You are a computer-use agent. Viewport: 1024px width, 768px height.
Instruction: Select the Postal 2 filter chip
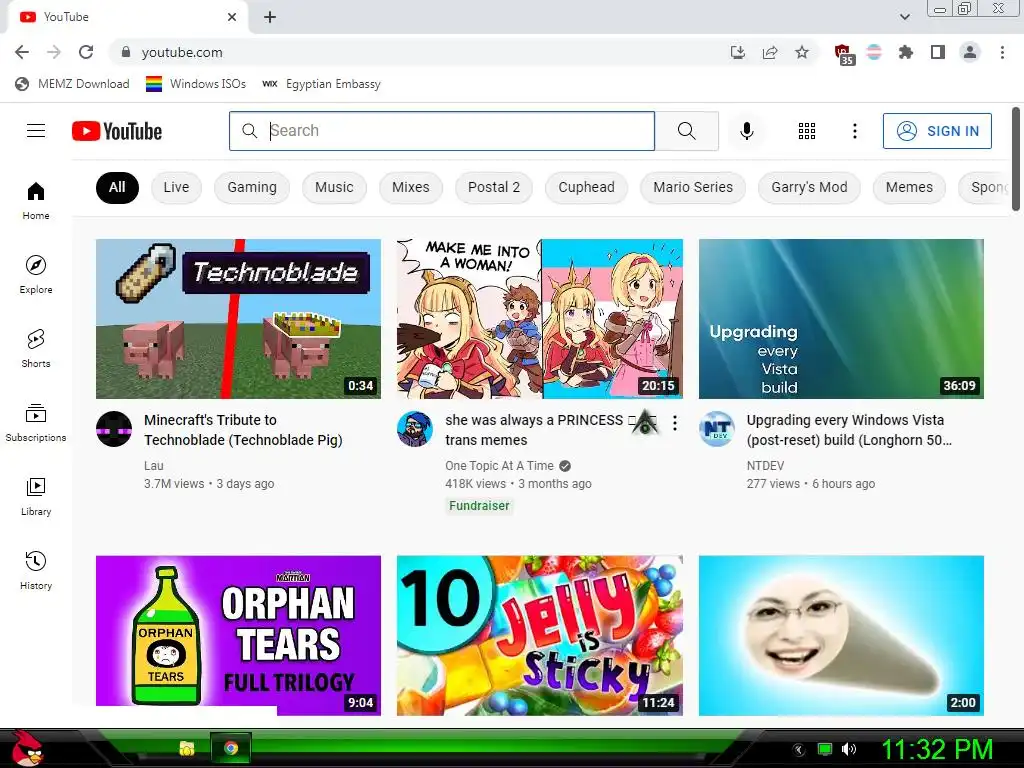tap(494, 187)
